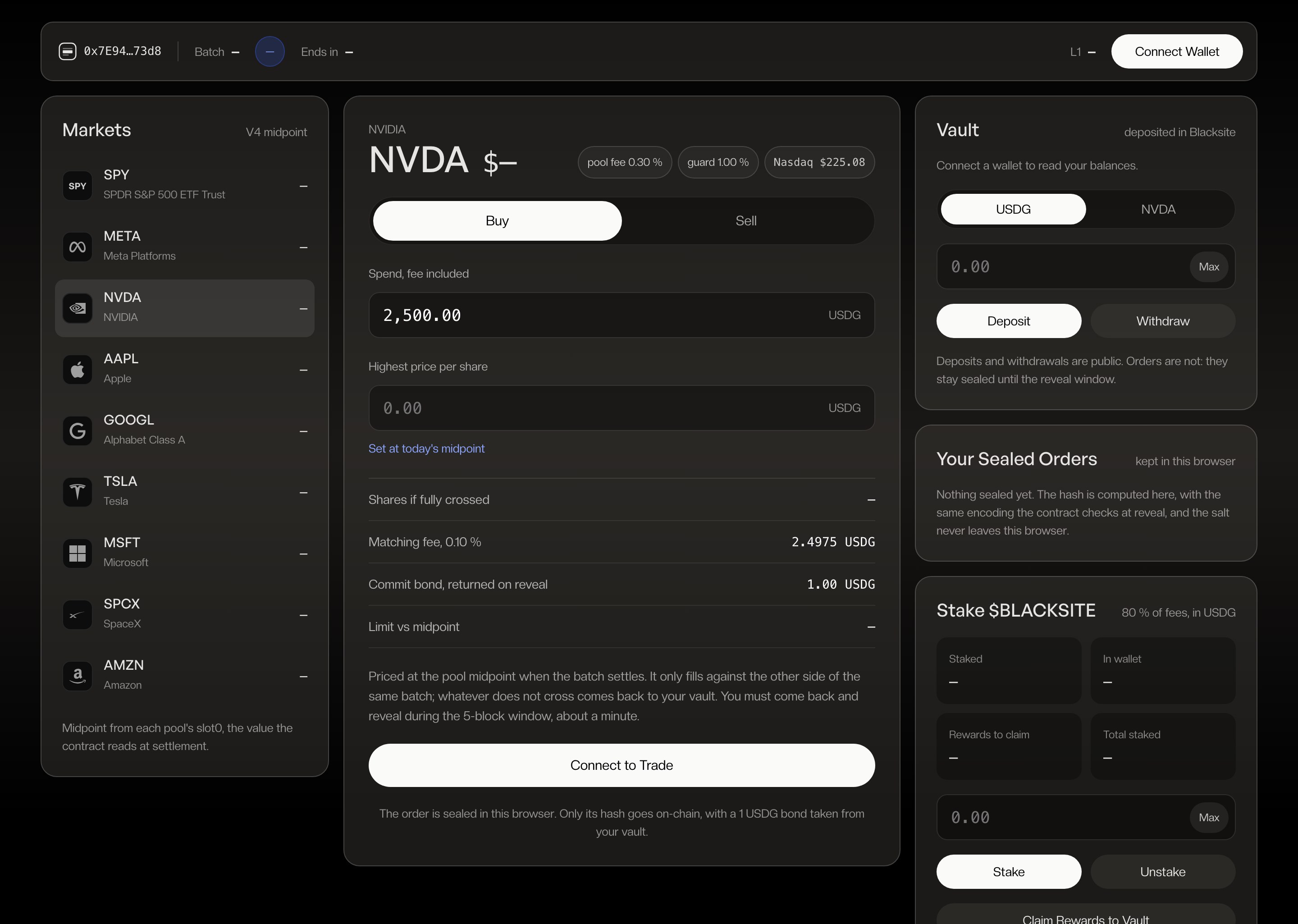This screenshot has width=1298, height=924.
Task: Click the guard 1.00 % chip
Action: [718, 162]
